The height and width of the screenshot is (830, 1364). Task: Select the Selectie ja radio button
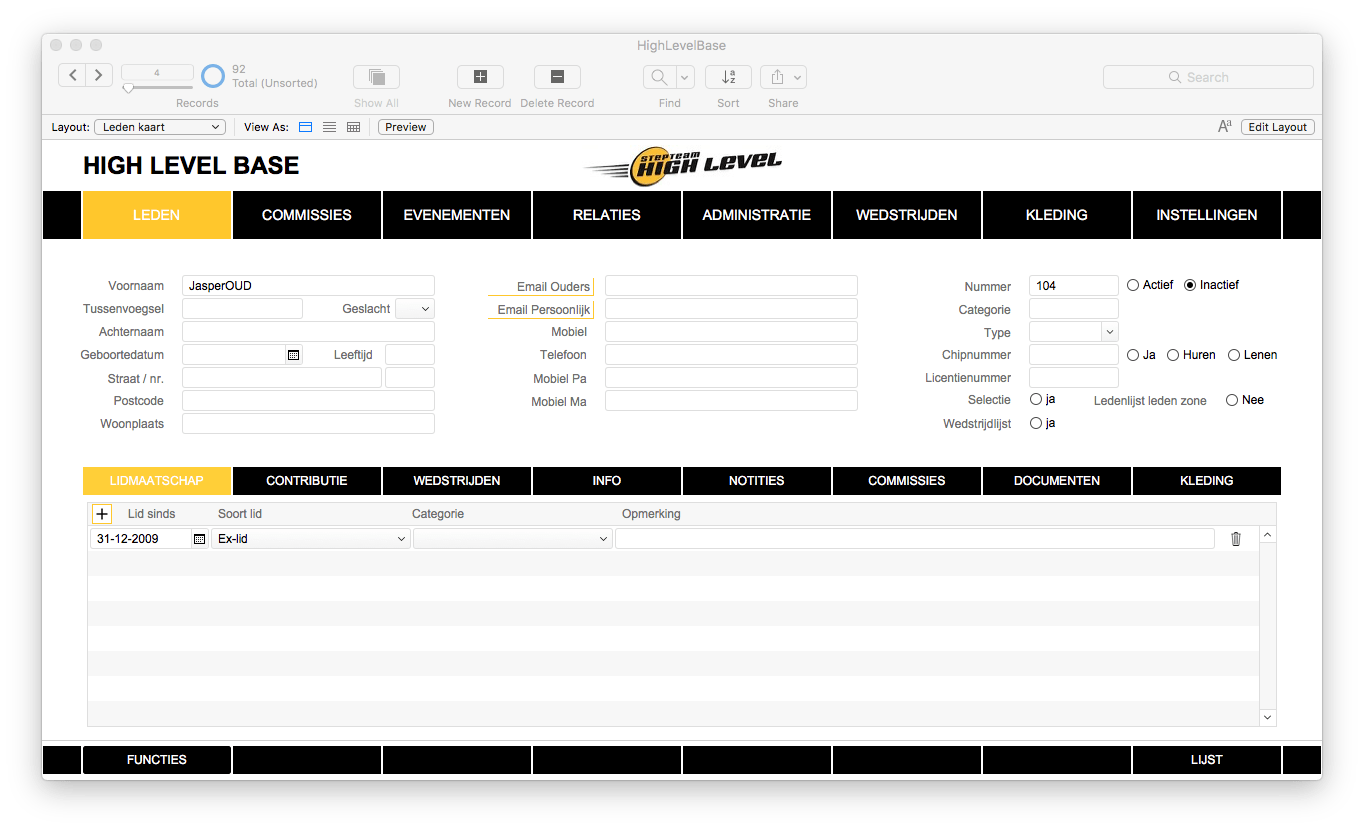click(x=1036, y=400)
